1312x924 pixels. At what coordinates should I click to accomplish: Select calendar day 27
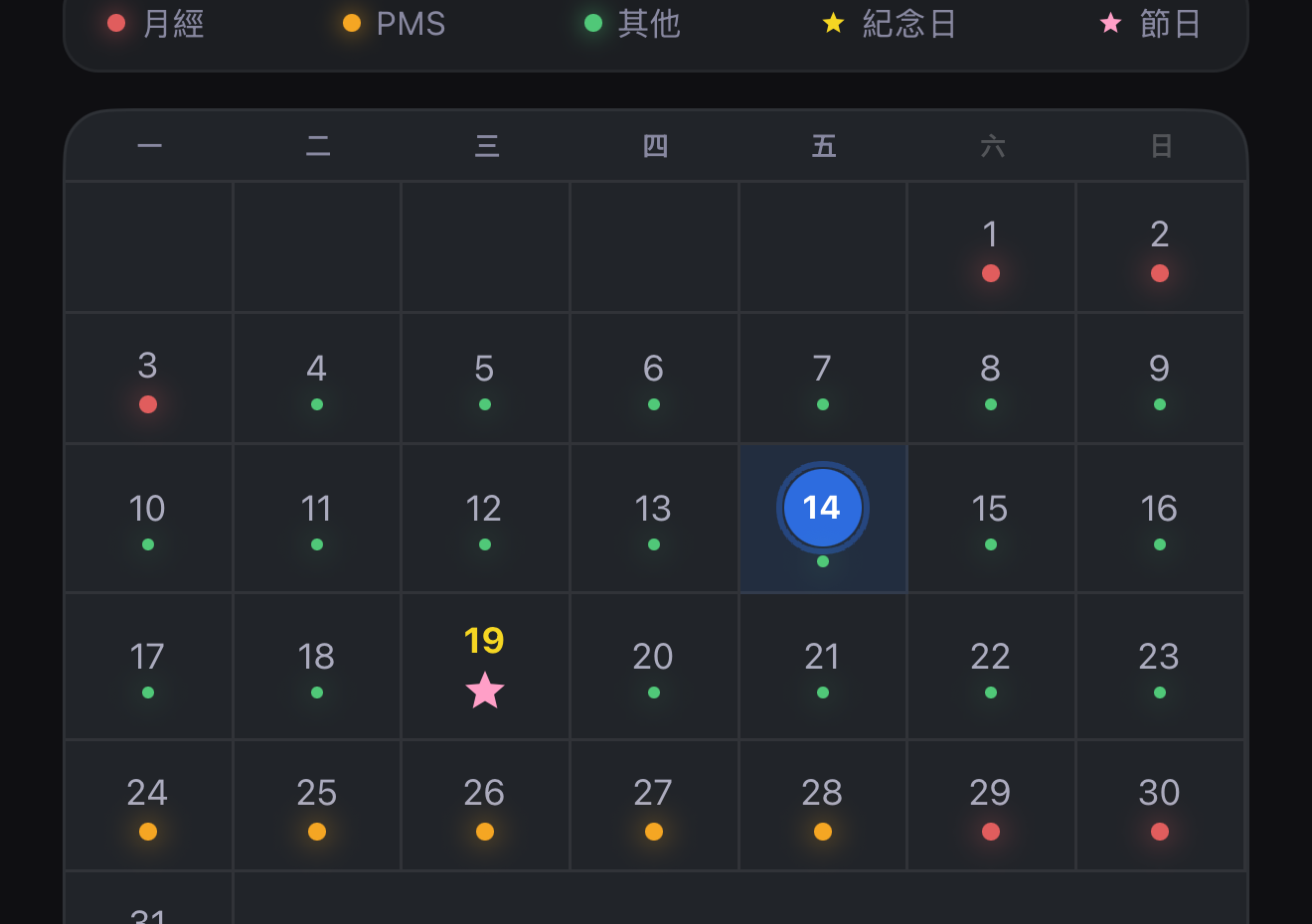coord(654,805)
